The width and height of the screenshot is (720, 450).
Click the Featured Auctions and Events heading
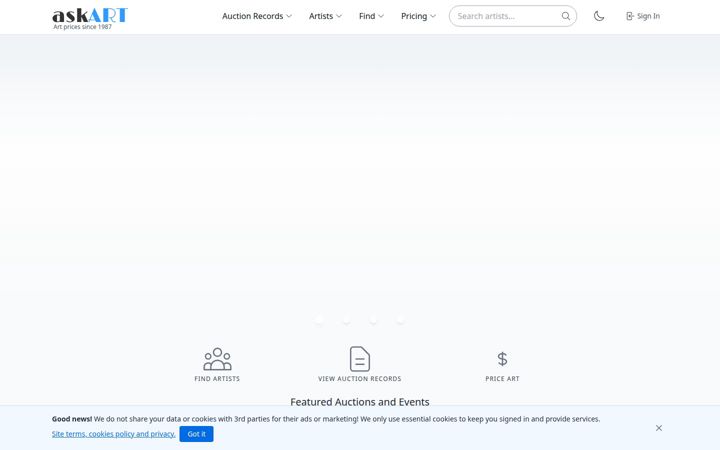click(x=360, y=402)
